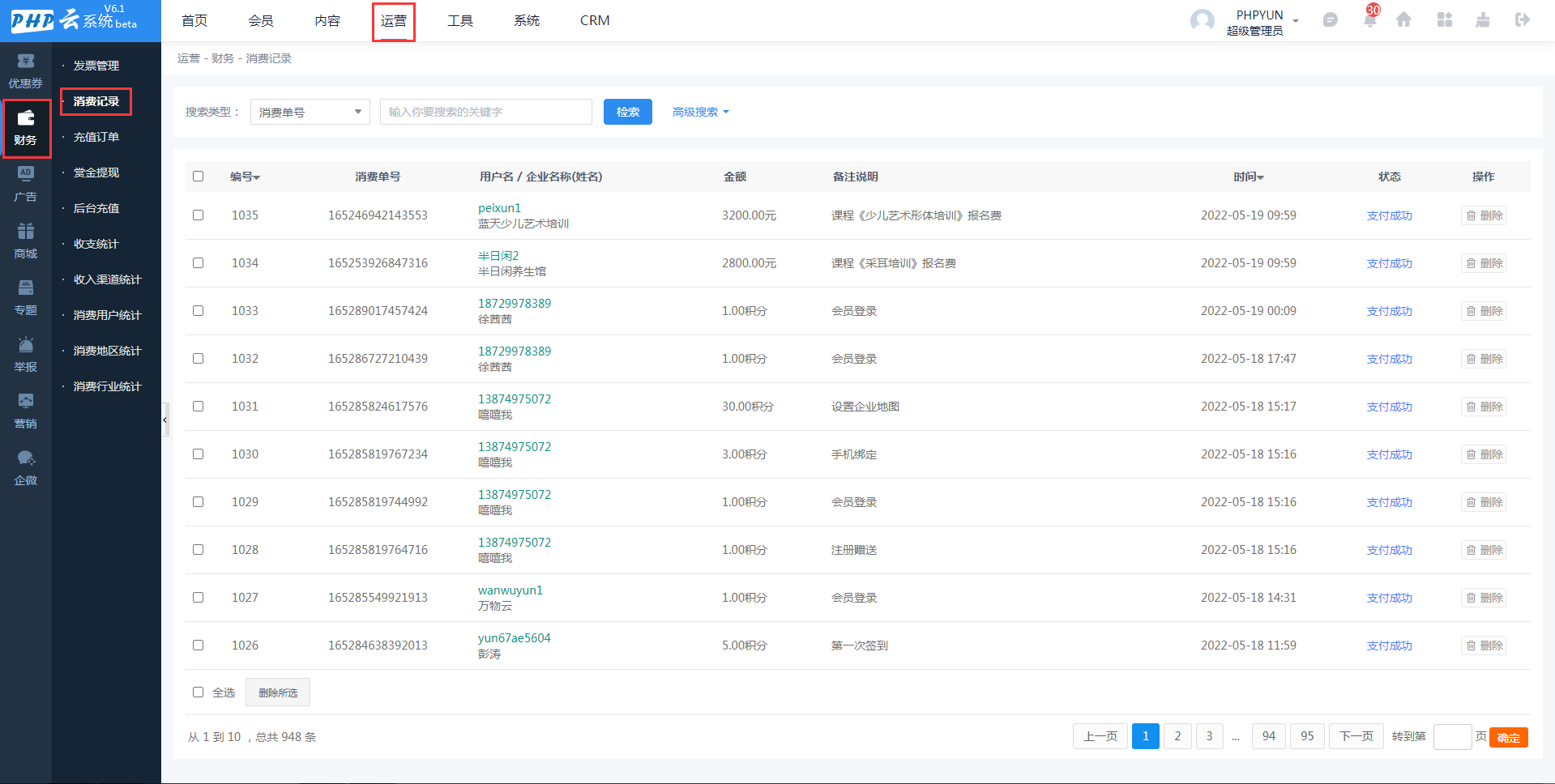
Task: Click the home house icon in header
Action: pos(1404,19)
